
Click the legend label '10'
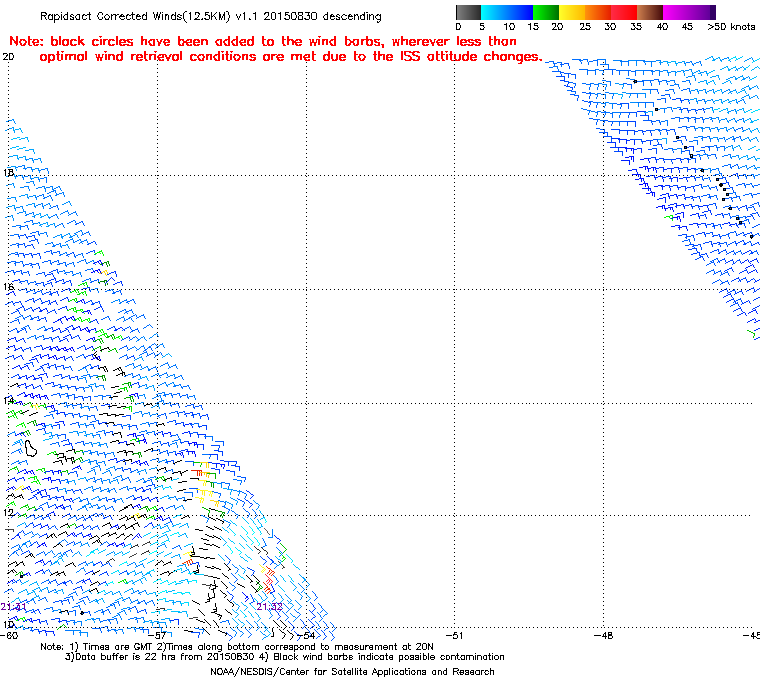click(508, 27)
